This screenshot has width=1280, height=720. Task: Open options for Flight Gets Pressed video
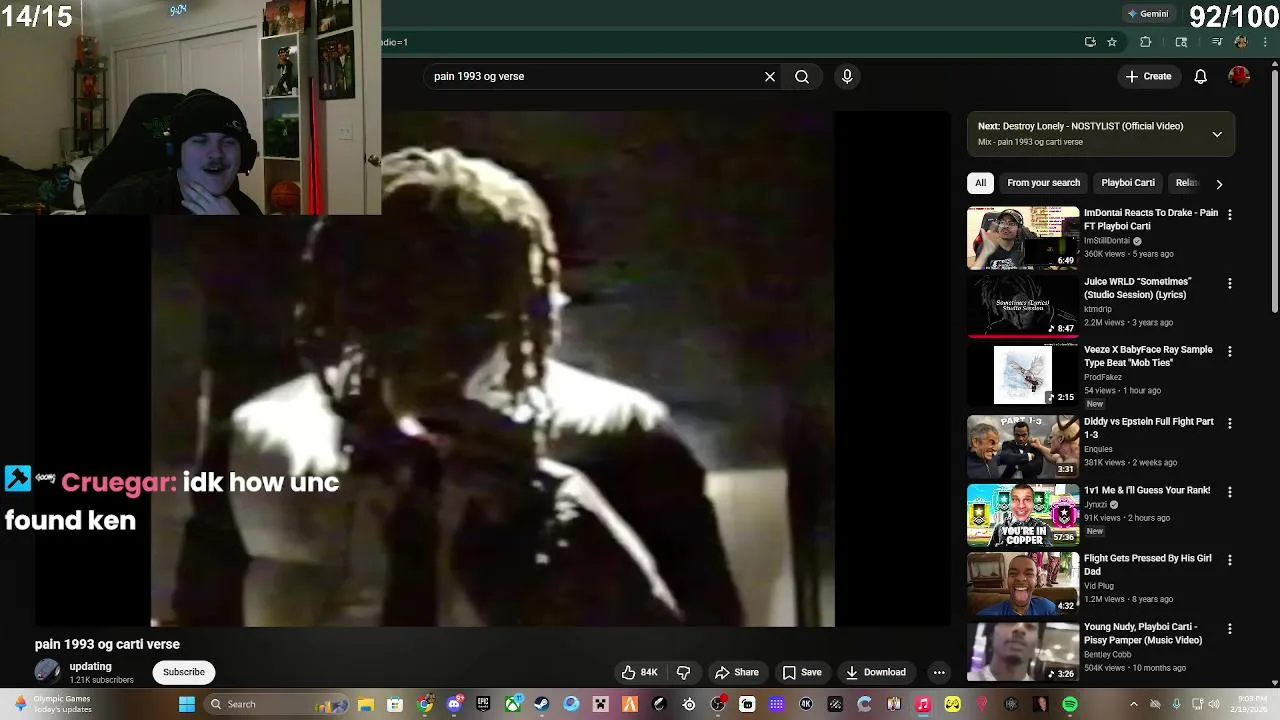tap(1230, 560)
